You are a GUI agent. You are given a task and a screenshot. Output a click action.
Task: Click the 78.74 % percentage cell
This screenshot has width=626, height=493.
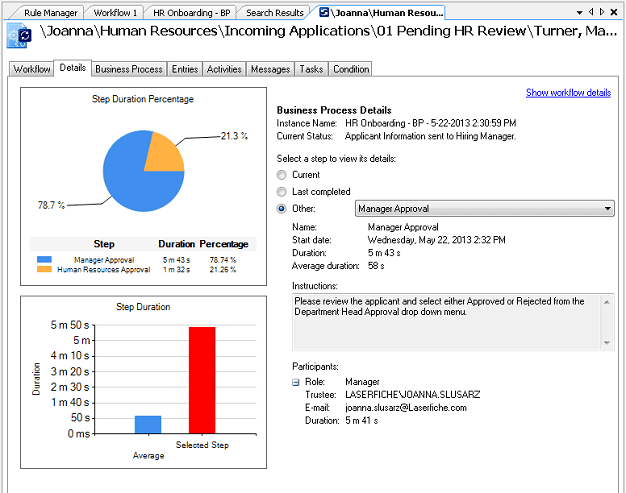click(223, 260)
